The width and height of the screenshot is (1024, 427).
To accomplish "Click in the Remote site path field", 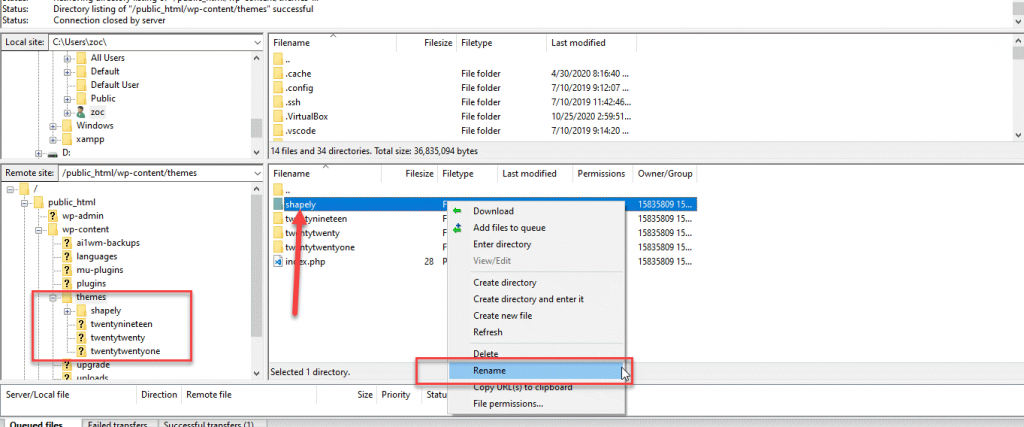I will [x=154, y=173].
